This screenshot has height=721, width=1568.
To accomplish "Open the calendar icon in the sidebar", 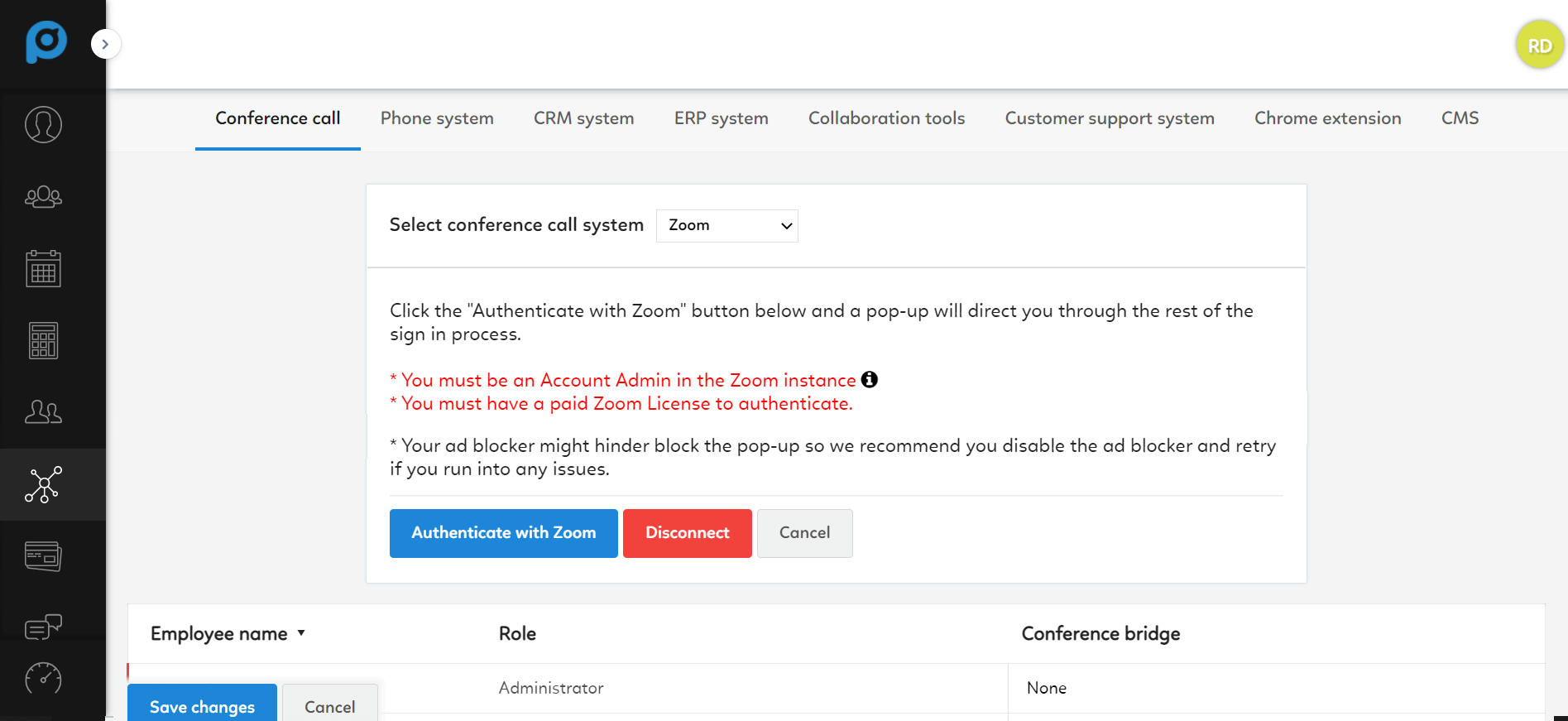I will click(x=43, y=268).
